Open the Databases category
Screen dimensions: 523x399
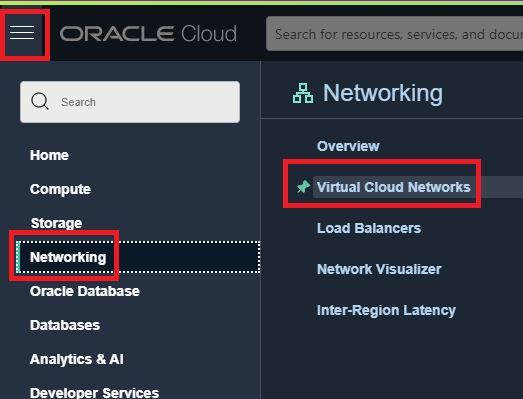coord(65,325)
